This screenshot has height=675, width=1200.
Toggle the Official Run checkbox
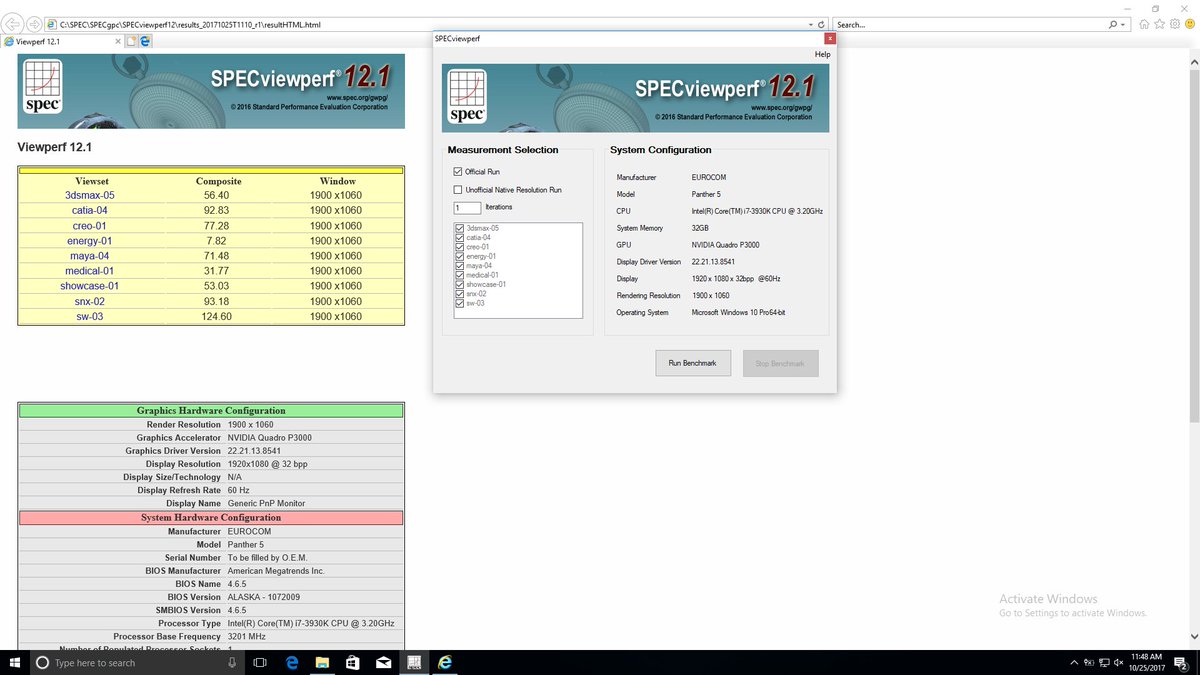pos(458,172)
